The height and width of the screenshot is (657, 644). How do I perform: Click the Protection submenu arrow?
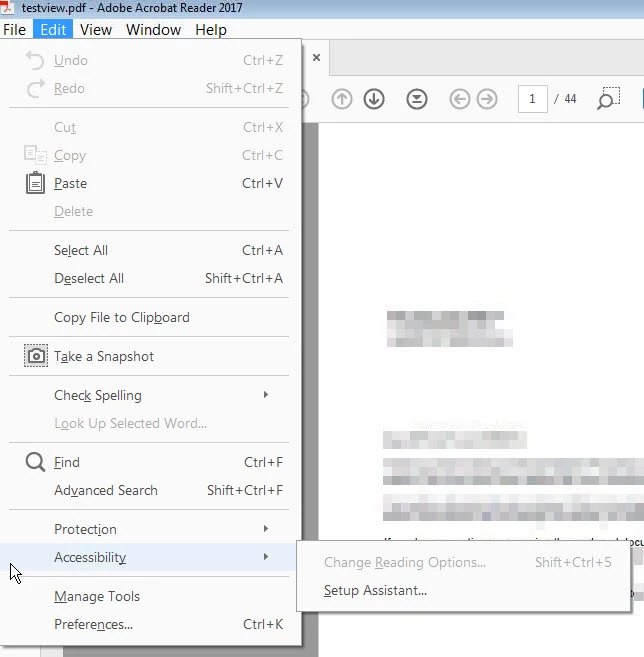tap(266, 529)
